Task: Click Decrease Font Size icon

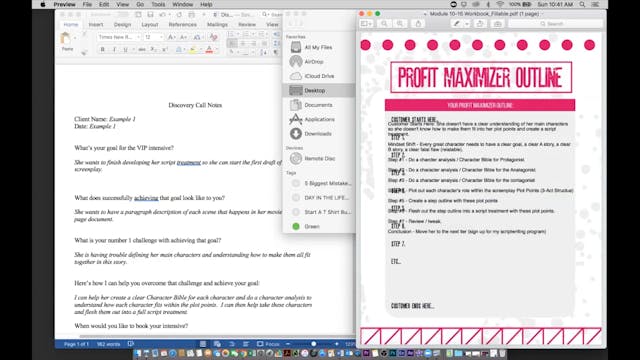Action: (x=183, y=37)
